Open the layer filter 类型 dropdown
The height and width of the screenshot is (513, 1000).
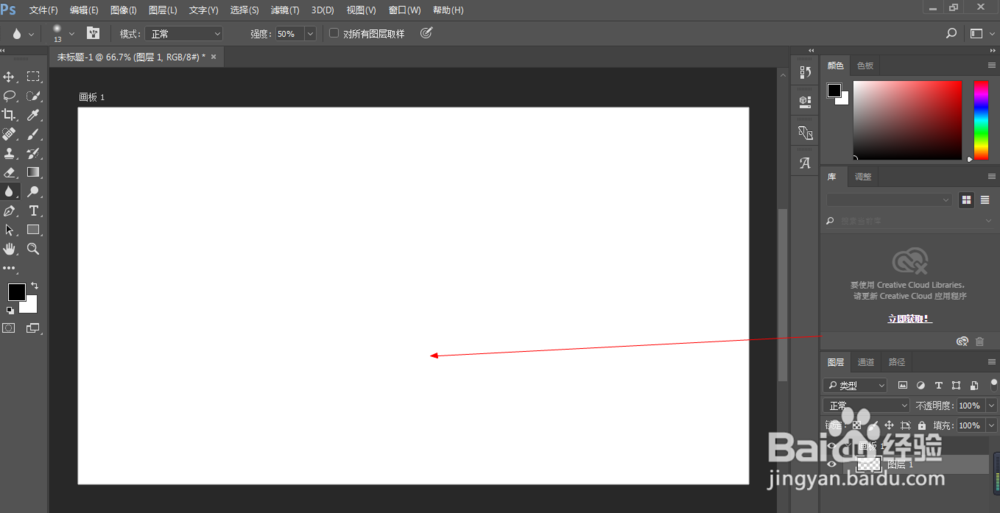click(x=855, y=385)
